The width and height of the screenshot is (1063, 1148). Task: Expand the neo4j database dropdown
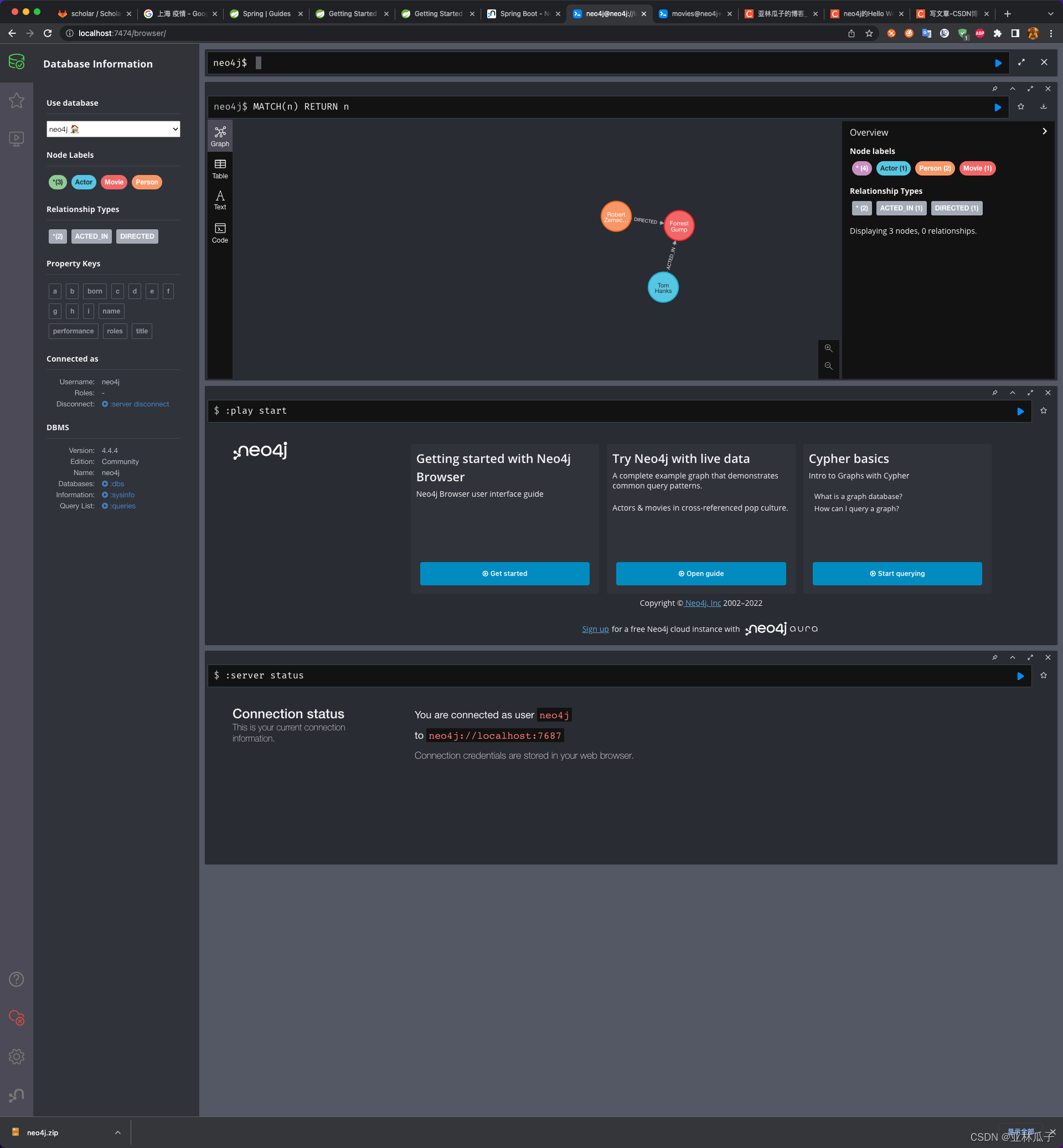pos(113,128)
